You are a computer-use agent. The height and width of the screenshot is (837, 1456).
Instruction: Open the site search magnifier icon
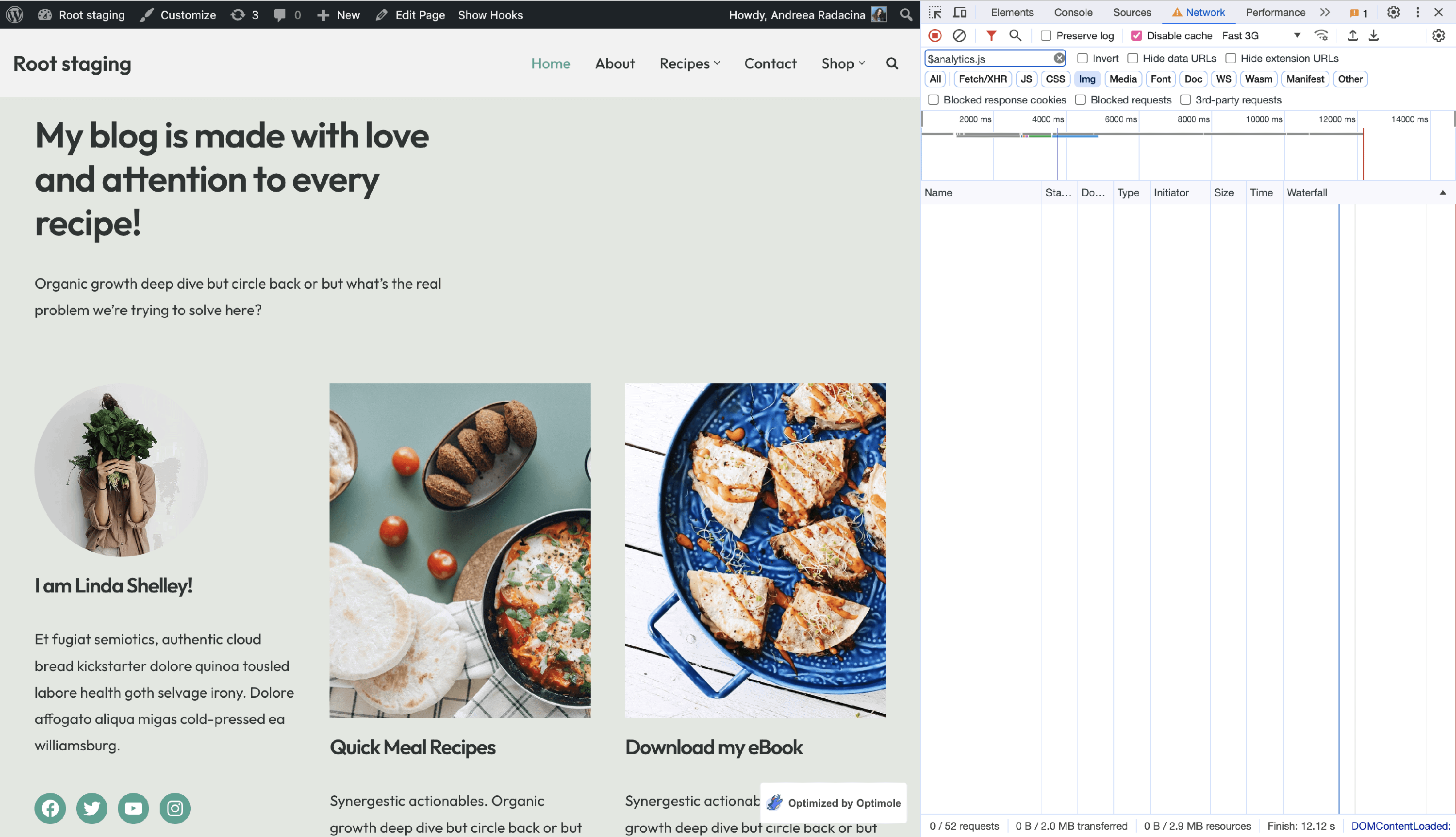pos(892,63)
